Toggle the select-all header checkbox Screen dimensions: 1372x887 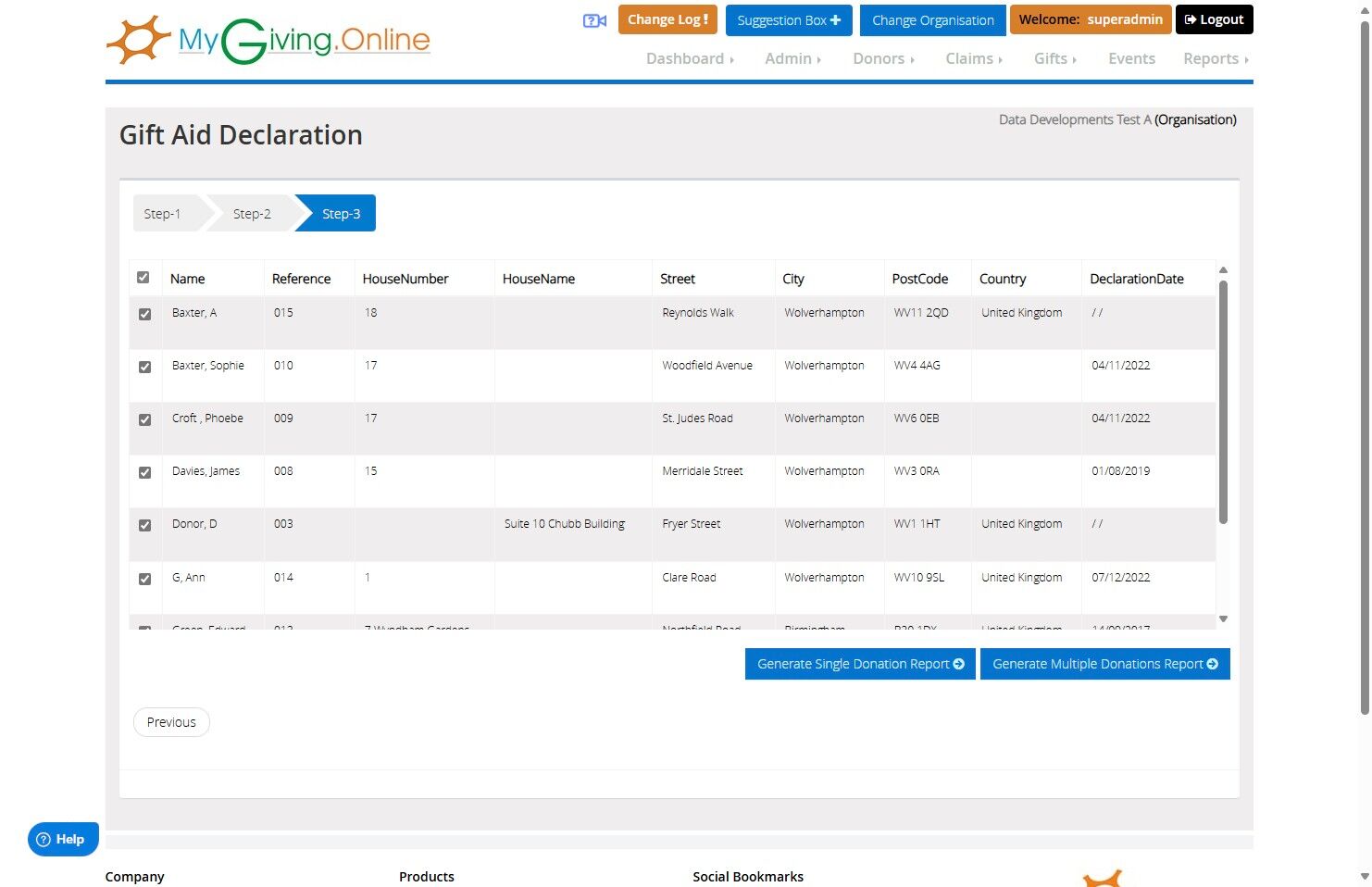[x=143, y=277]
